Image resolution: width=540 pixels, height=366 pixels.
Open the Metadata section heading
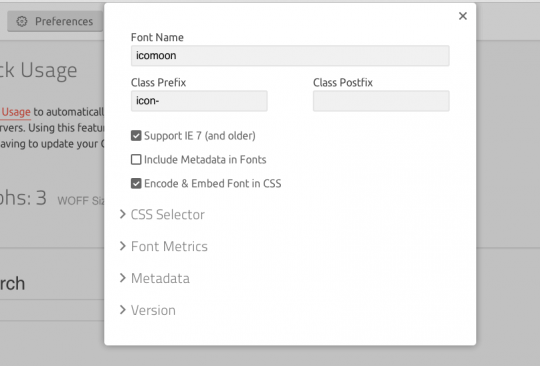pyautogui.click(x=160, y=278)
